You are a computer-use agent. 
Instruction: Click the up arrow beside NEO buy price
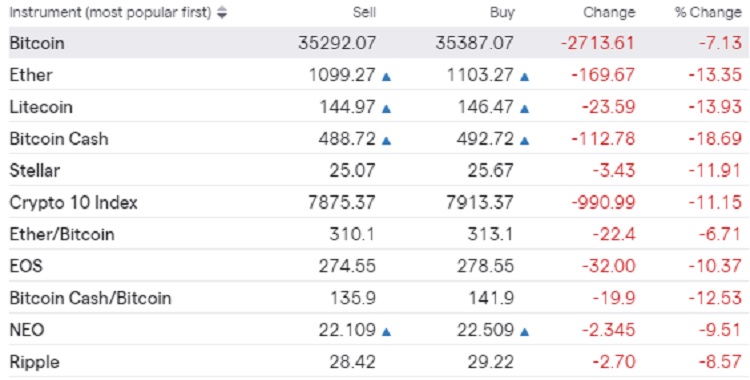(x=525, y=332)
